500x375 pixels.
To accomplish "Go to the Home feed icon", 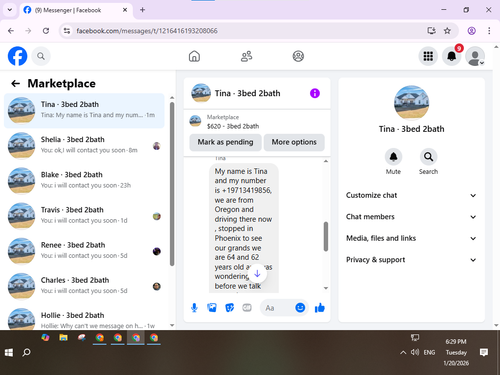I will click(x=194, y=56).
